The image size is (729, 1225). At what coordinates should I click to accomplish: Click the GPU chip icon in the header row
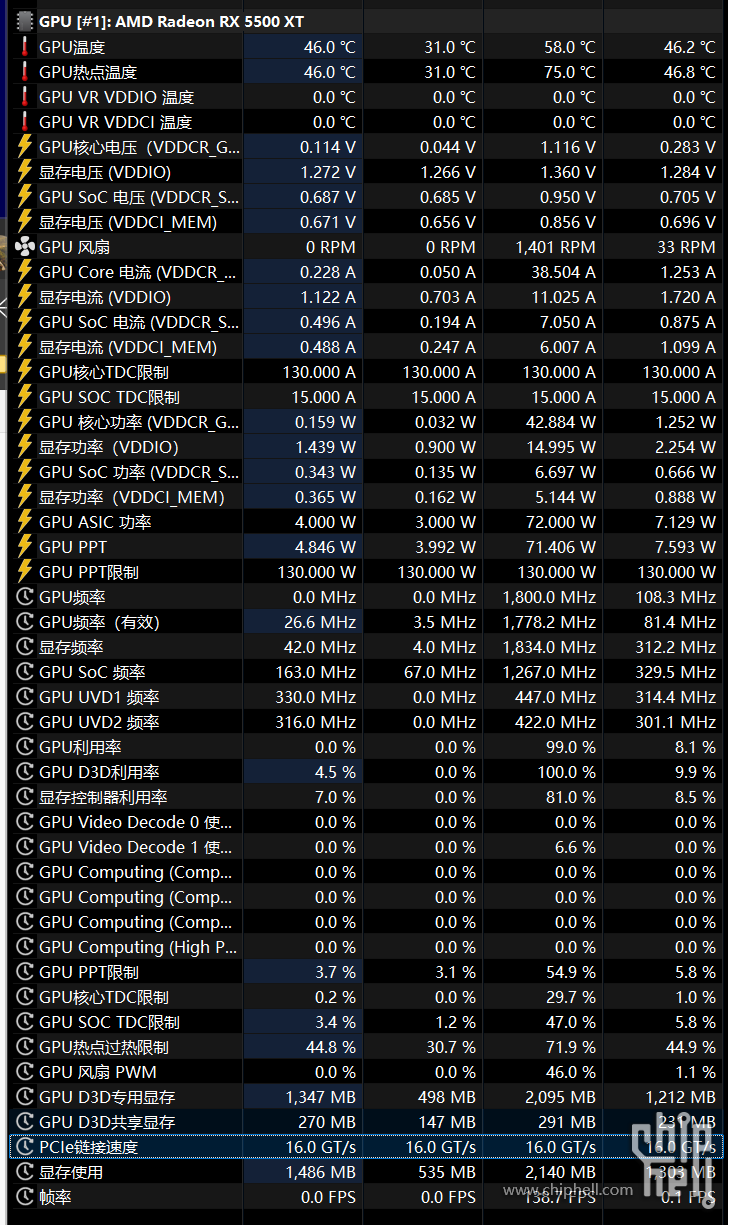[25, 21]
